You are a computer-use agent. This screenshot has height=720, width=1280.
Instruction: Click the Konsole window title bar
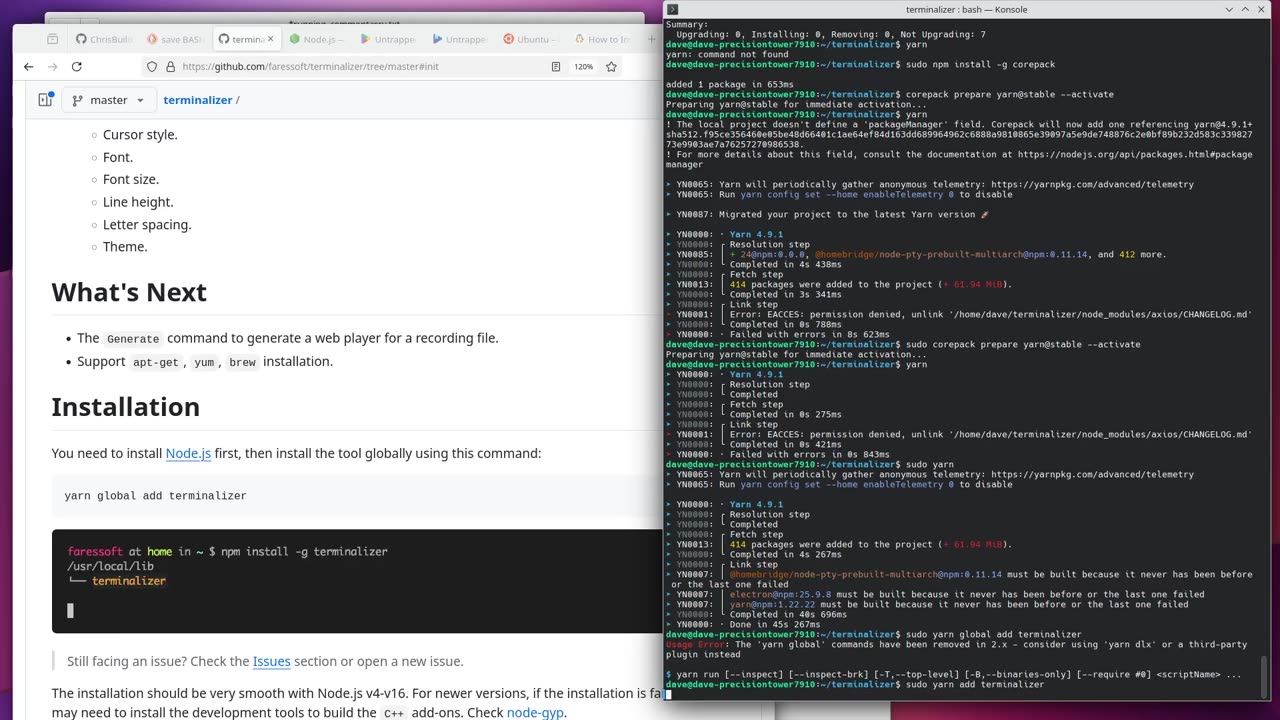[966, 9]
